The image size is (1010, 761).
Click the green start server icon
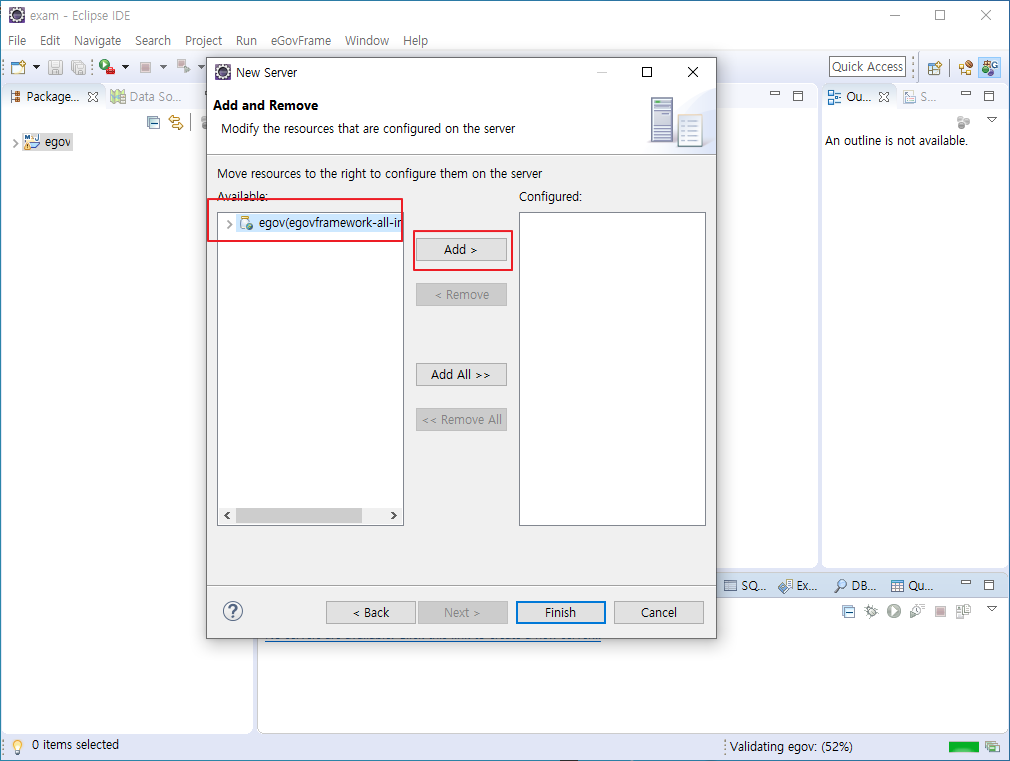[893, 611]
